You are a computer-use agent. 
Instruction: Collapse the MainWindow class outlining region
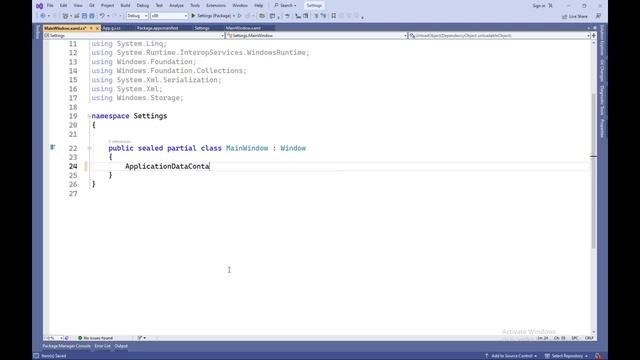(89, 148)
